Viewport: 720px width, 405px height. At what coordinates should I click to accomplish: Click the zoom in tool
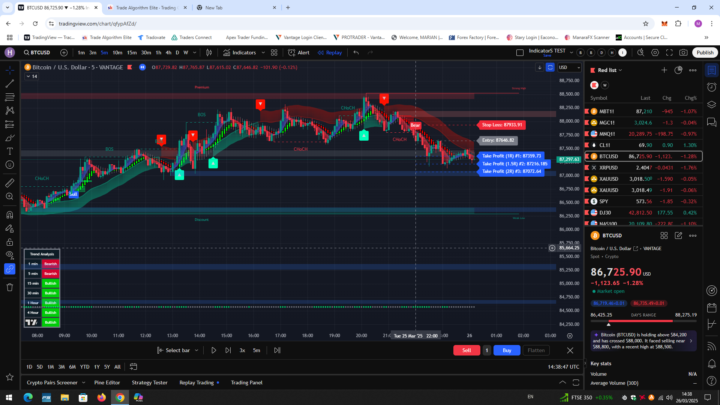(x=10, y=197)
